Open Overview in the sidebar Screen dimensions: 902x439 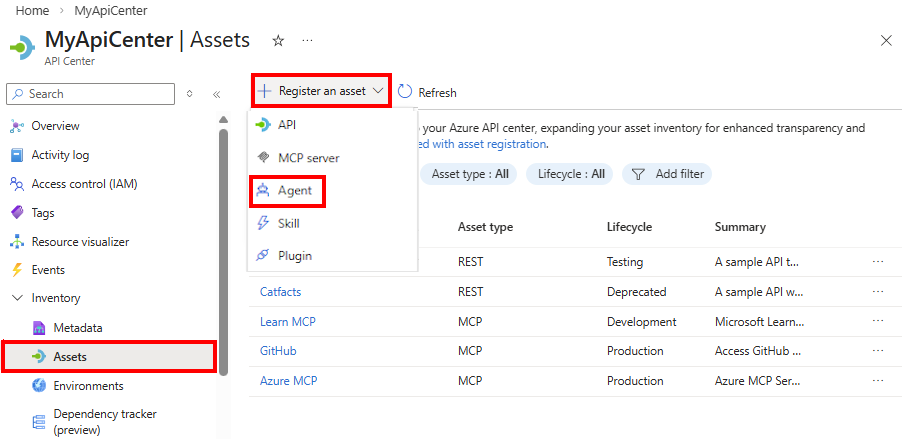(x=55, y=126)
